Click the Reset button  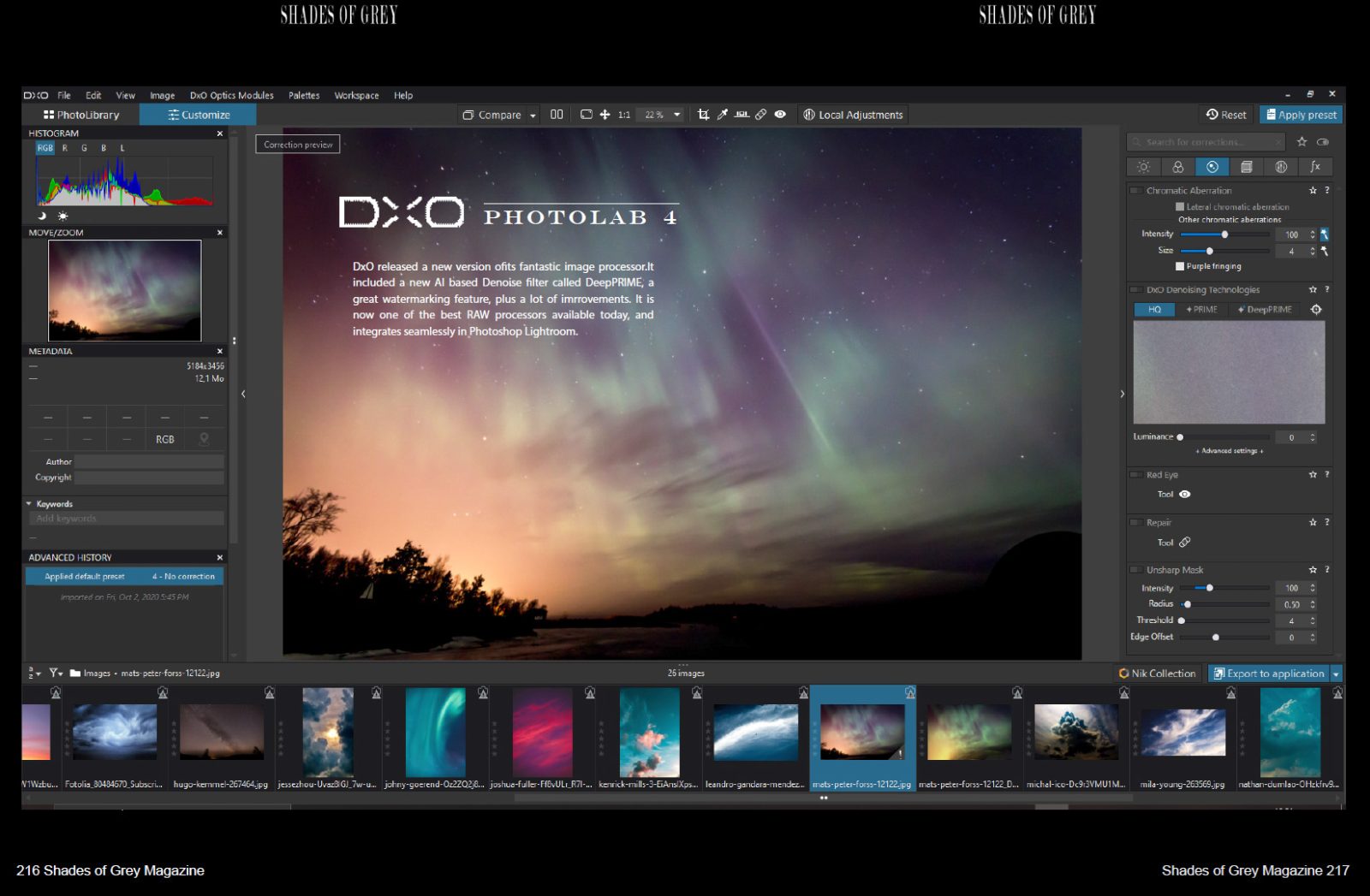click(1226, 115)
